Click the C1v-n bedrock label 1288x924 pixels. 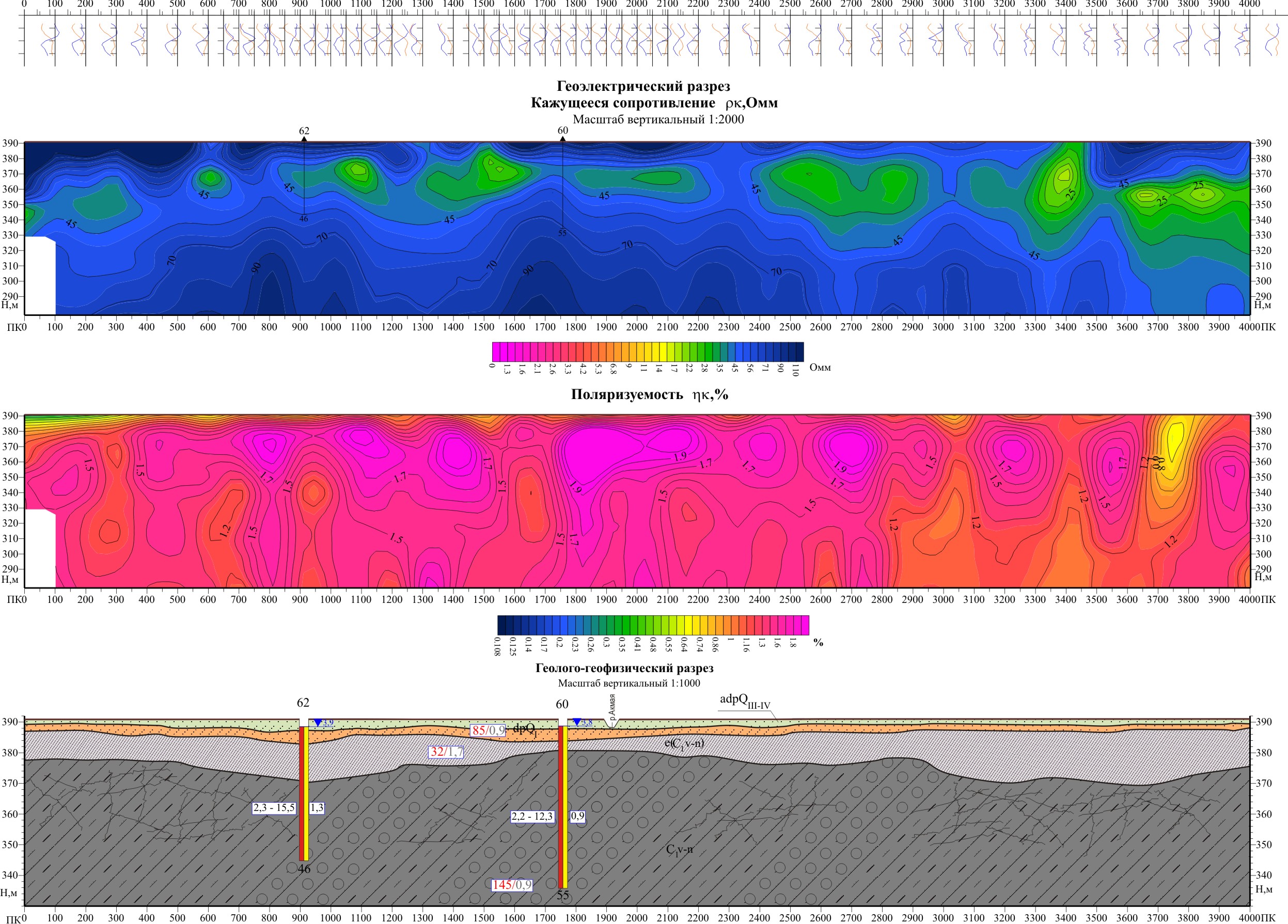pos(679,850)
